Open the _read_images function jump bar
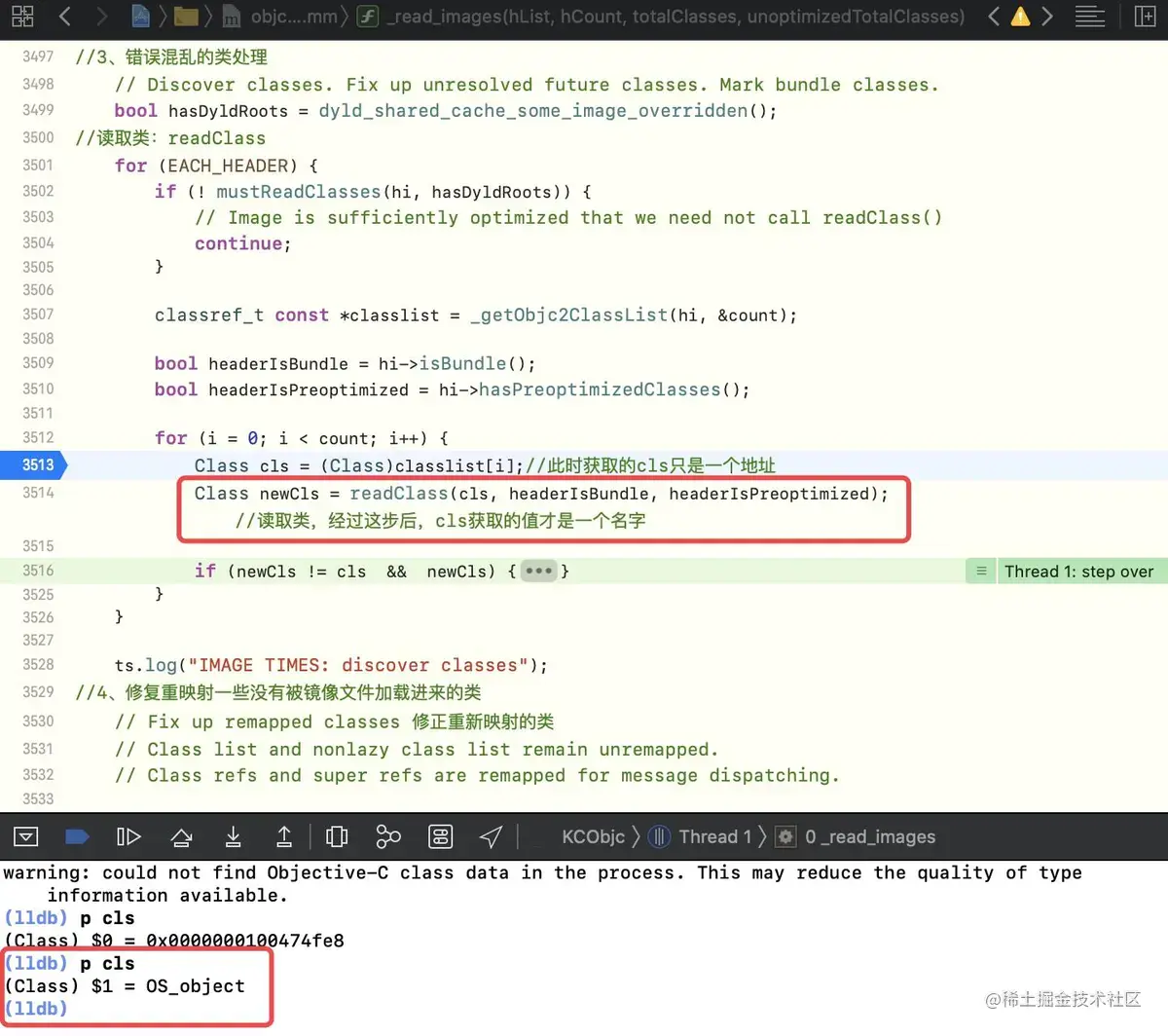This screenshot has width=1168, height=1036. point(661,17)
